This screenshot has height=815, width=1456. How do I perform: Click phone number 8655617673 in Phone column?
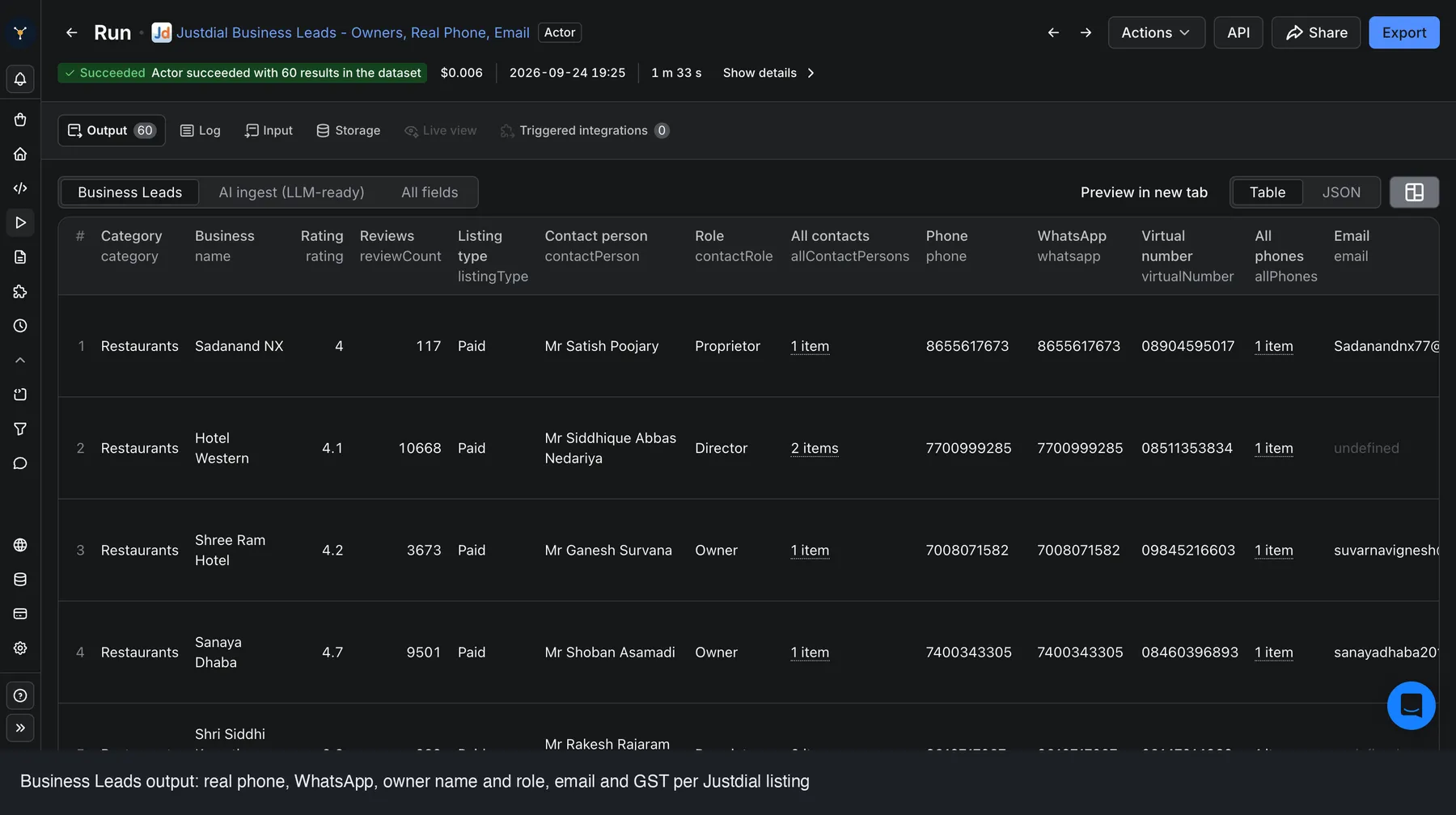click(x=967, y=346)
